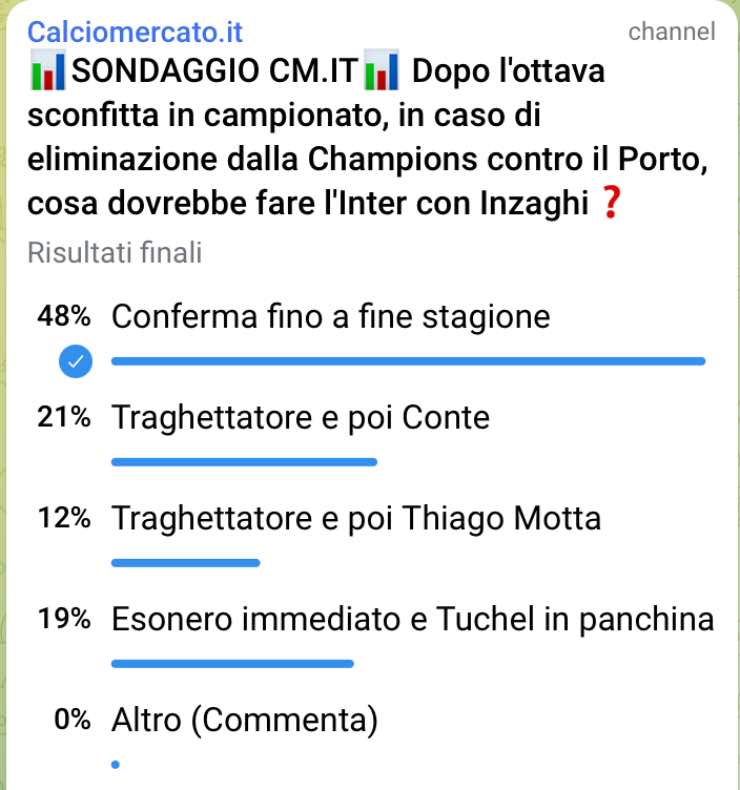Image resolution: width=740 pixels, height=790 pixels.
Task: Pick "Esonero immediato e Tuchel in panchina"
Action: [x=413, y=619]
